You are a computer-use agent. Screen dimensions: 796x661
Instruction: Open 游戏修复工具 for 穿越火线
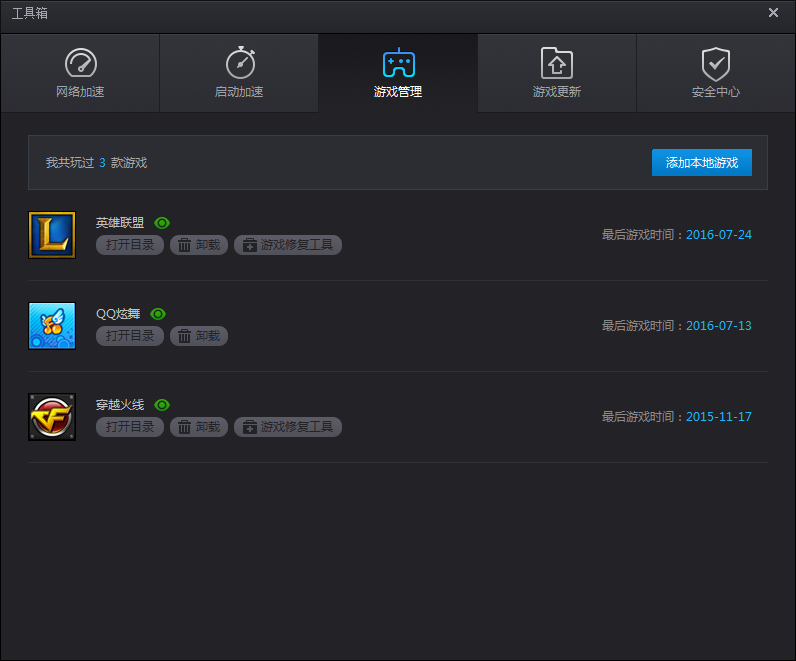(x=288, y=427)
